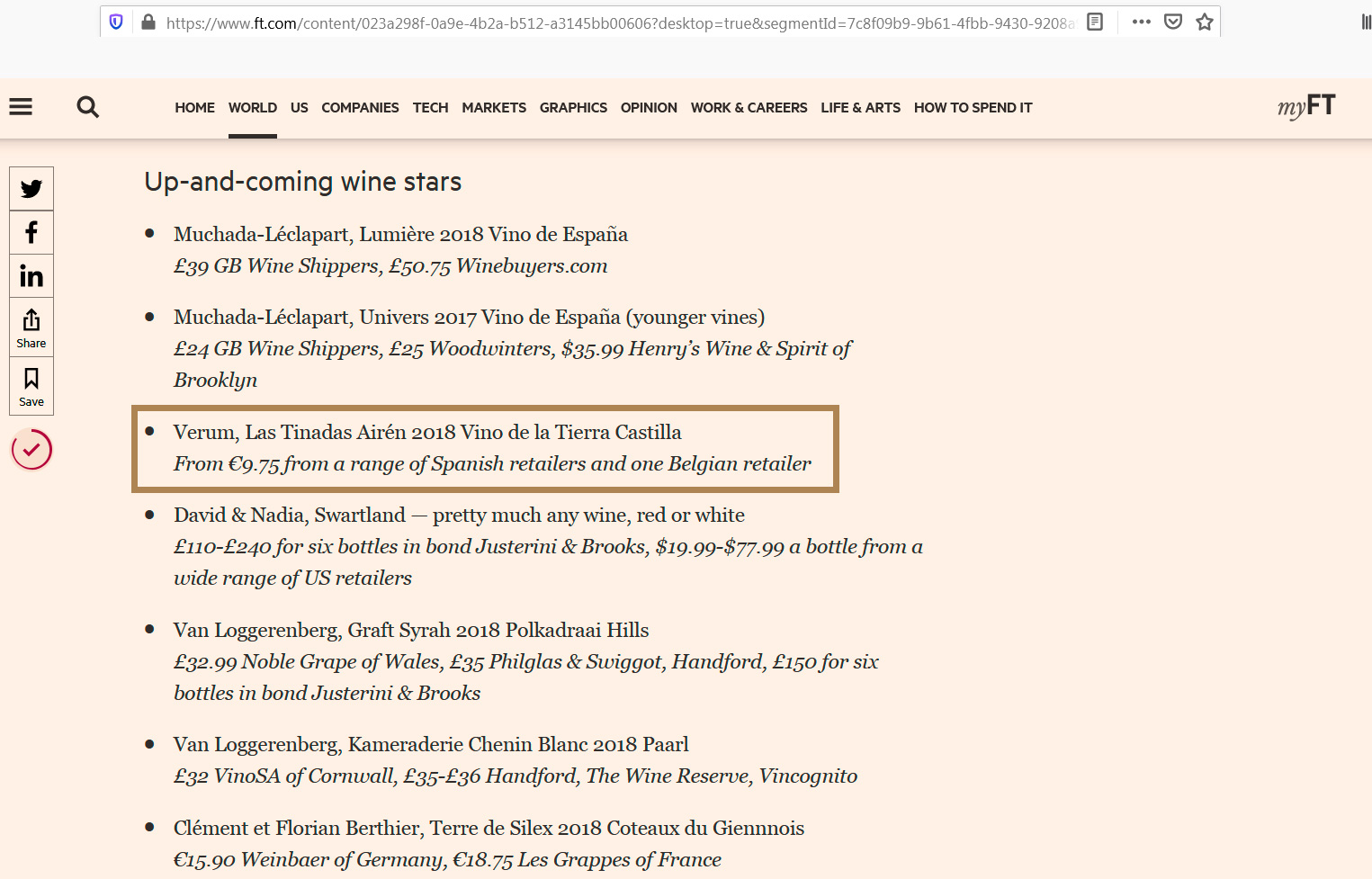This screenshot has height=879, width=1372.
Task: Share article on Facebook
Action: (x=31, y=232)
